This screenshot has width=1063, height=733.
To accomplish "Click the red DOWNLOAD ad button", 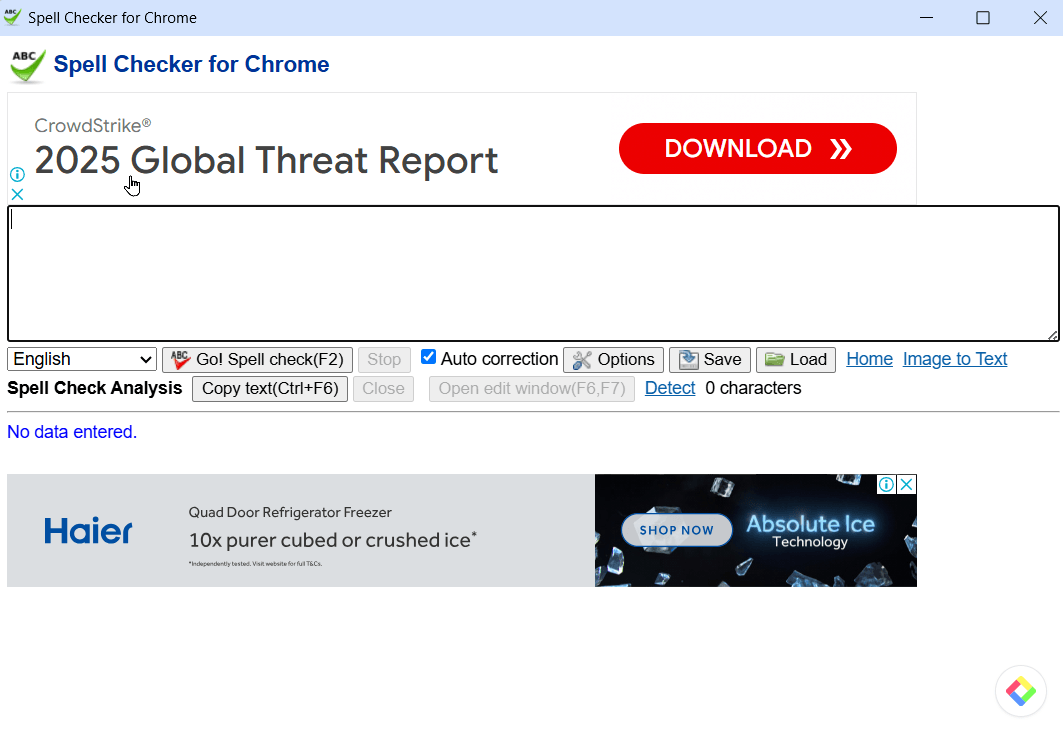I will (757, 148).
